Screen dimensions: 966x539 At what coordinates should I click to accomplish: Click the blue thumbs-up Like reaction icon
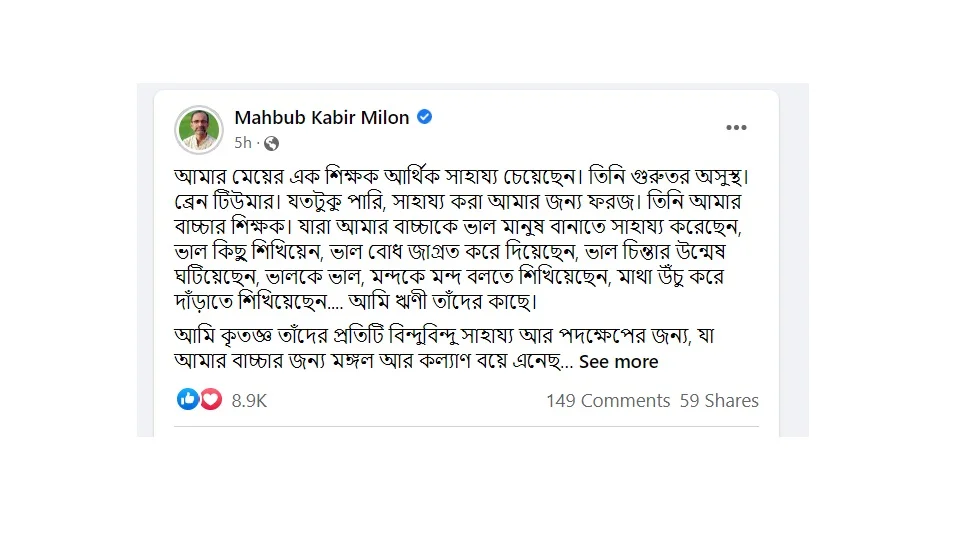tap(188, 399)
